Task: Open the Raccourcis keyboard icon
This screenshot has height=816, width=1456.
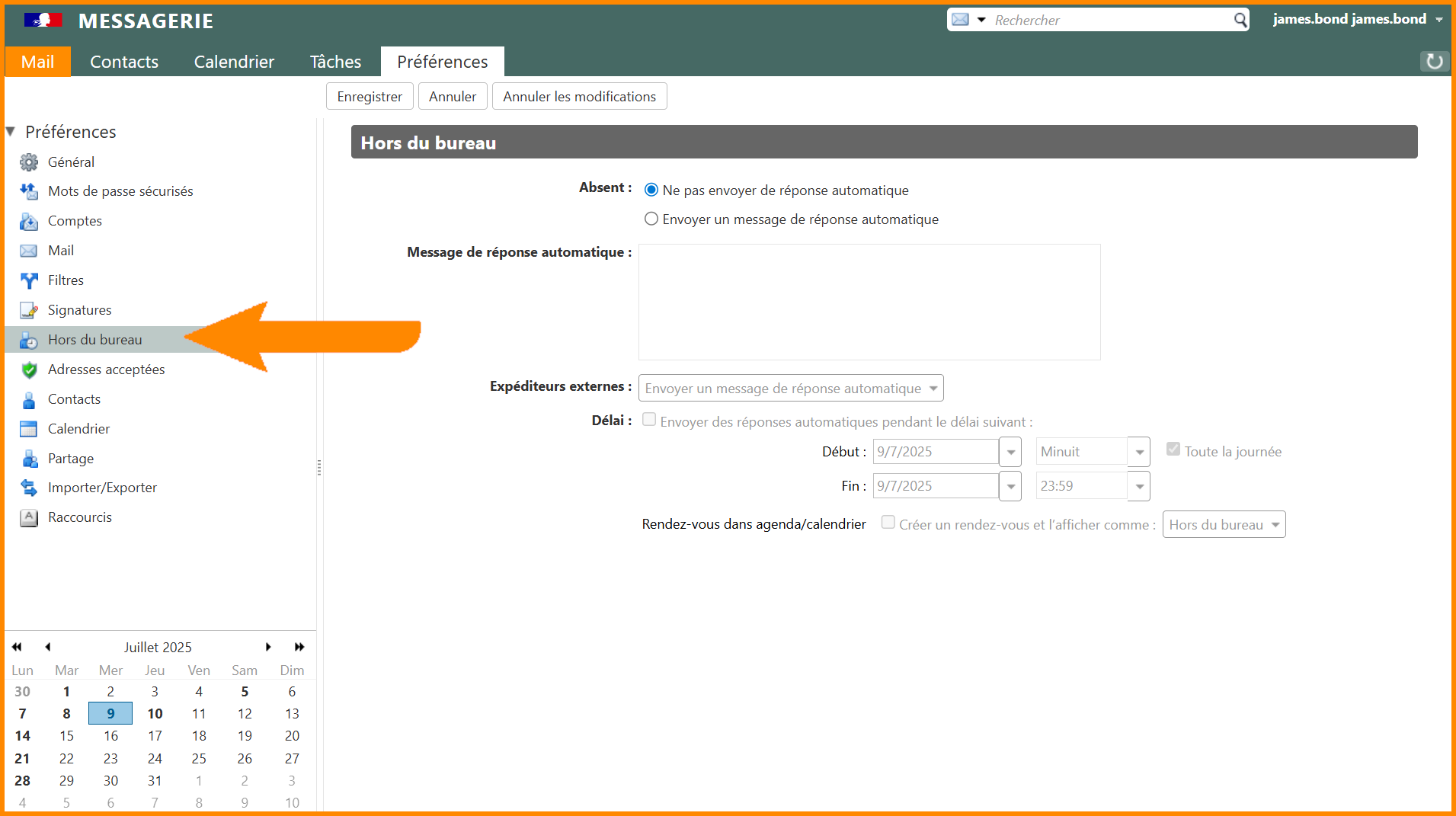Action: point(29,517)
